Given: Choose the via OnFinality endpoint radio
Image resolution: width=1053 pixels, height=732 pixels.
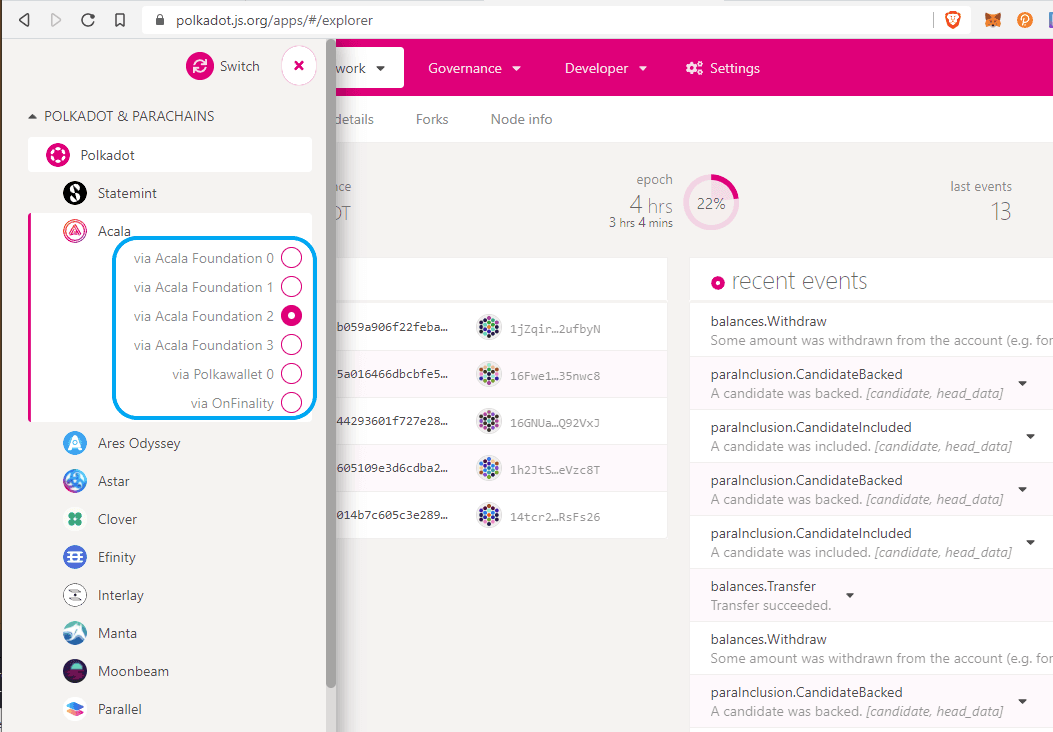Looking at the screenshot, I should point(291,403).
